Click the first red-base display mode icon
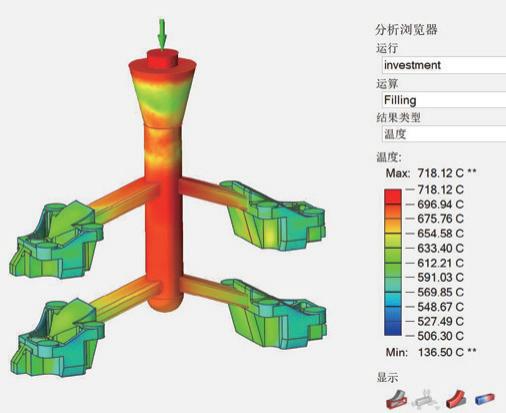506x413 pixels. click(x=396, y=399)
